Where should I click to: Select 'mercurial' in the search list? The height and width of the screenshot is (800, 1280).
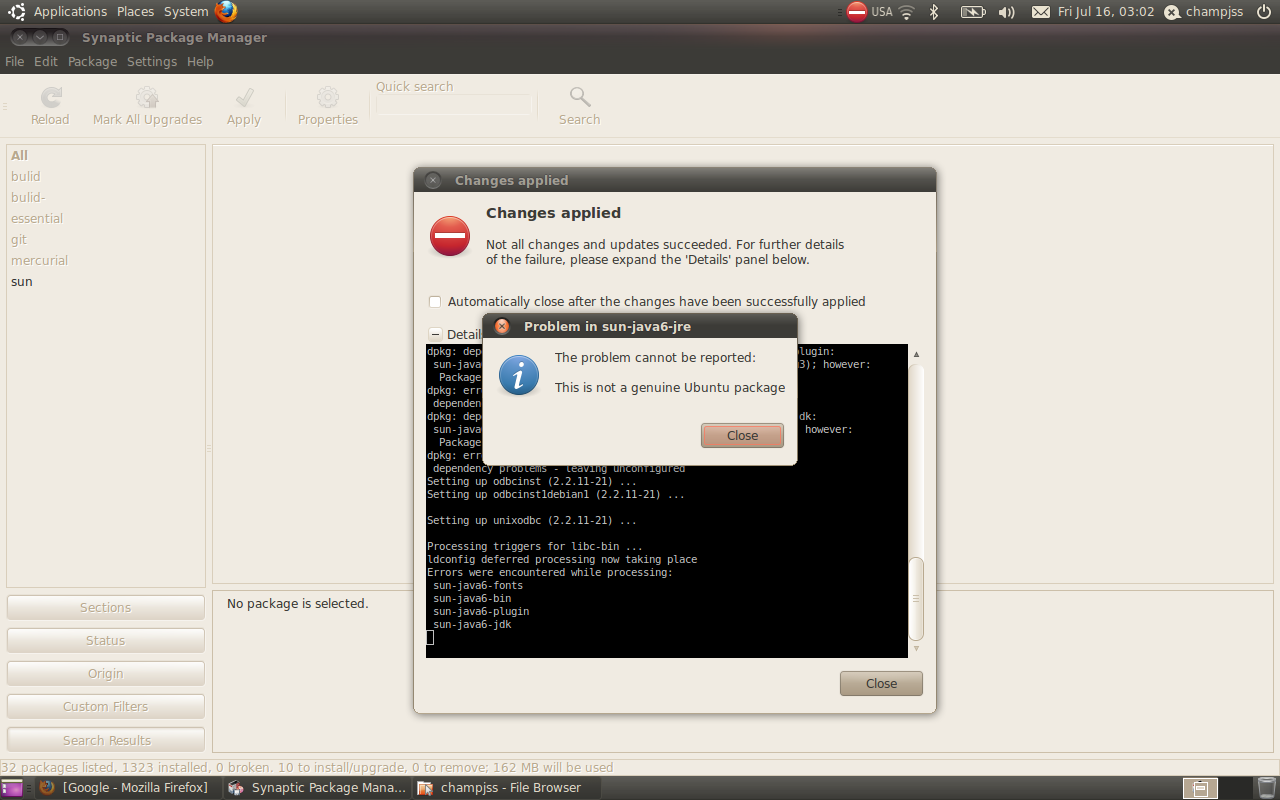pyautogui.click(x=106, y=261)
